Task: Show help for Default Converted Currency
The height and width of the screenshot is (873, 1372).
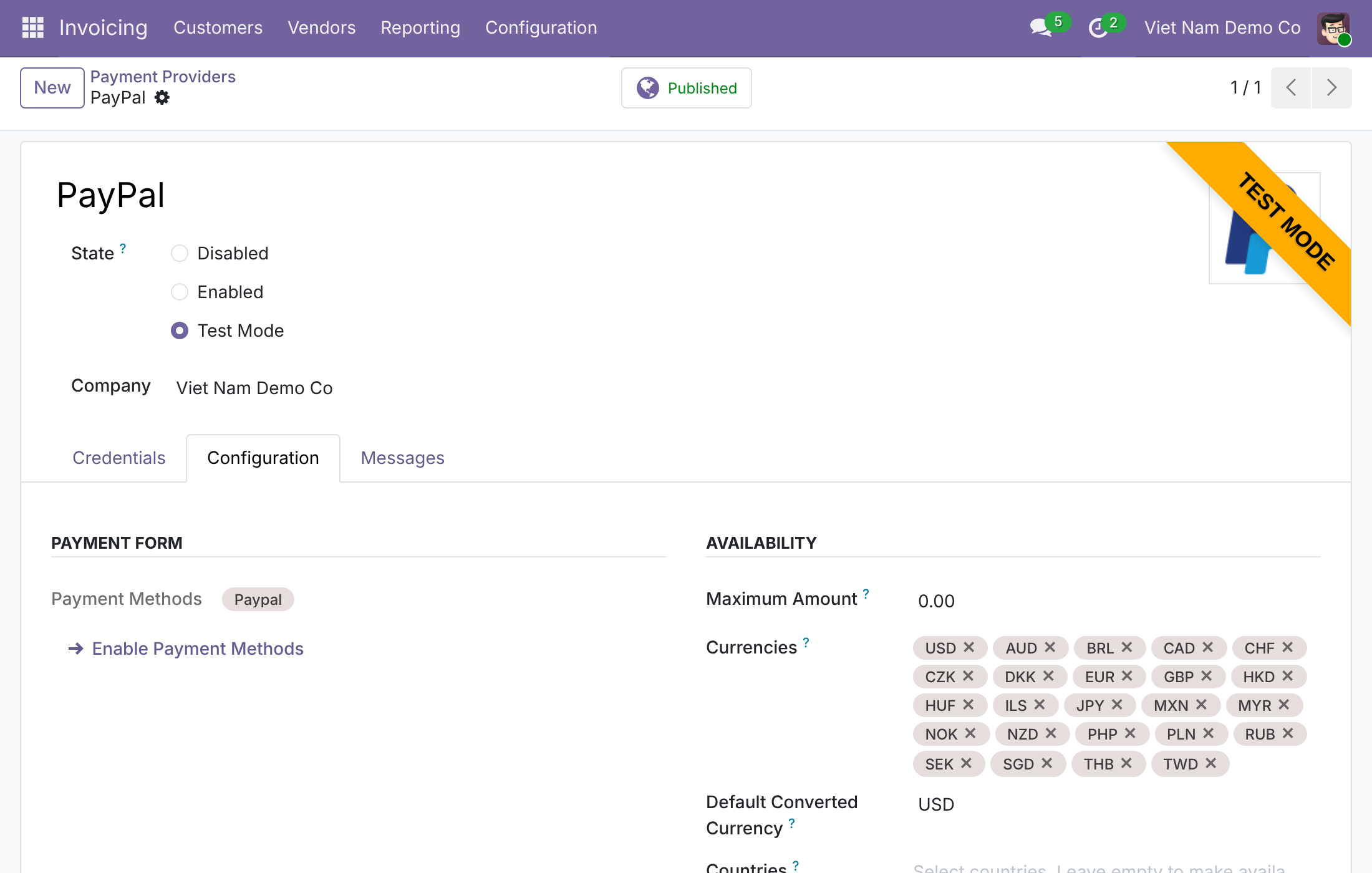Action: 791,823
